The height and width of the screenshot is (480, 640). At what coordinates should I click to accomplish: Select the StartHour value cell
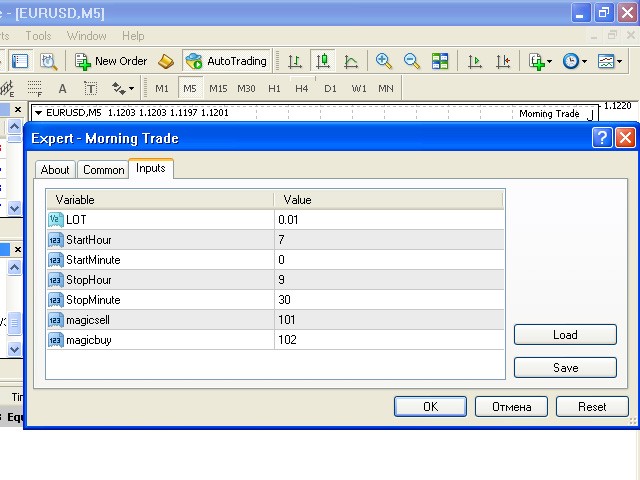point(389,240)
